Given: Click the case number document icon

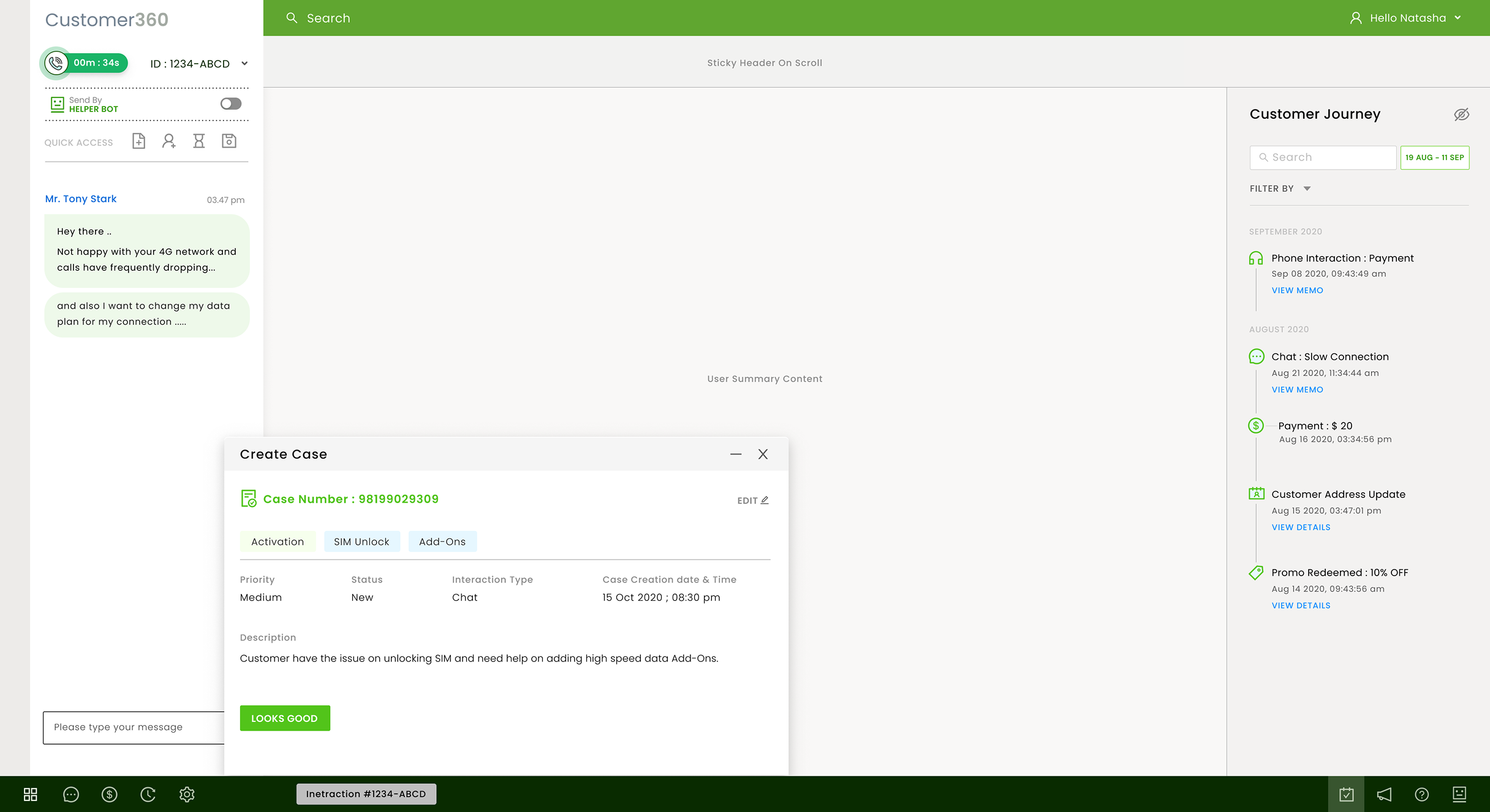Looking at the screenshot, I should click(248, 498).
